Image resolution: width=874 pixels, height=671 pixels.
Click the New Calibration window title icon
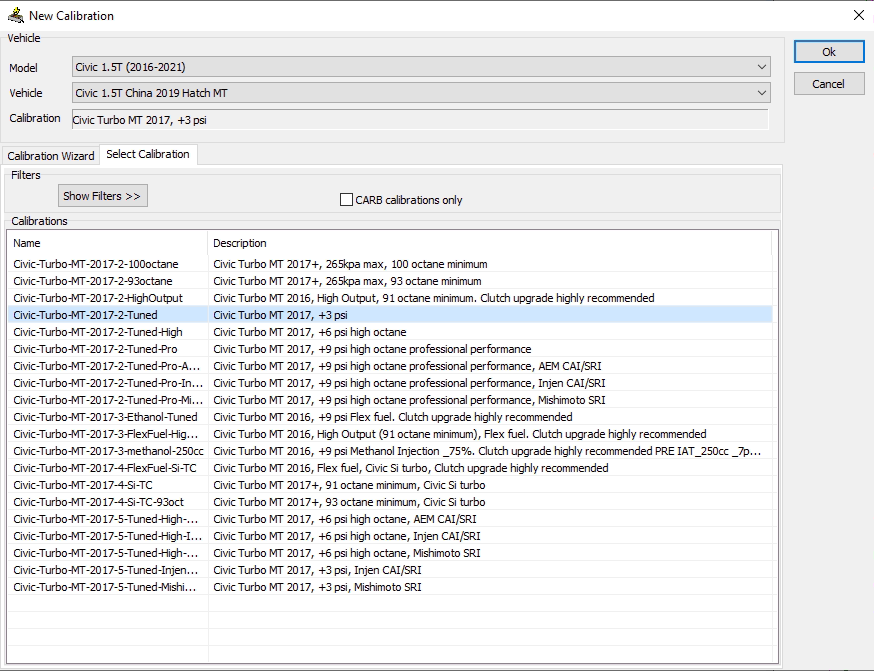[15, 15]
